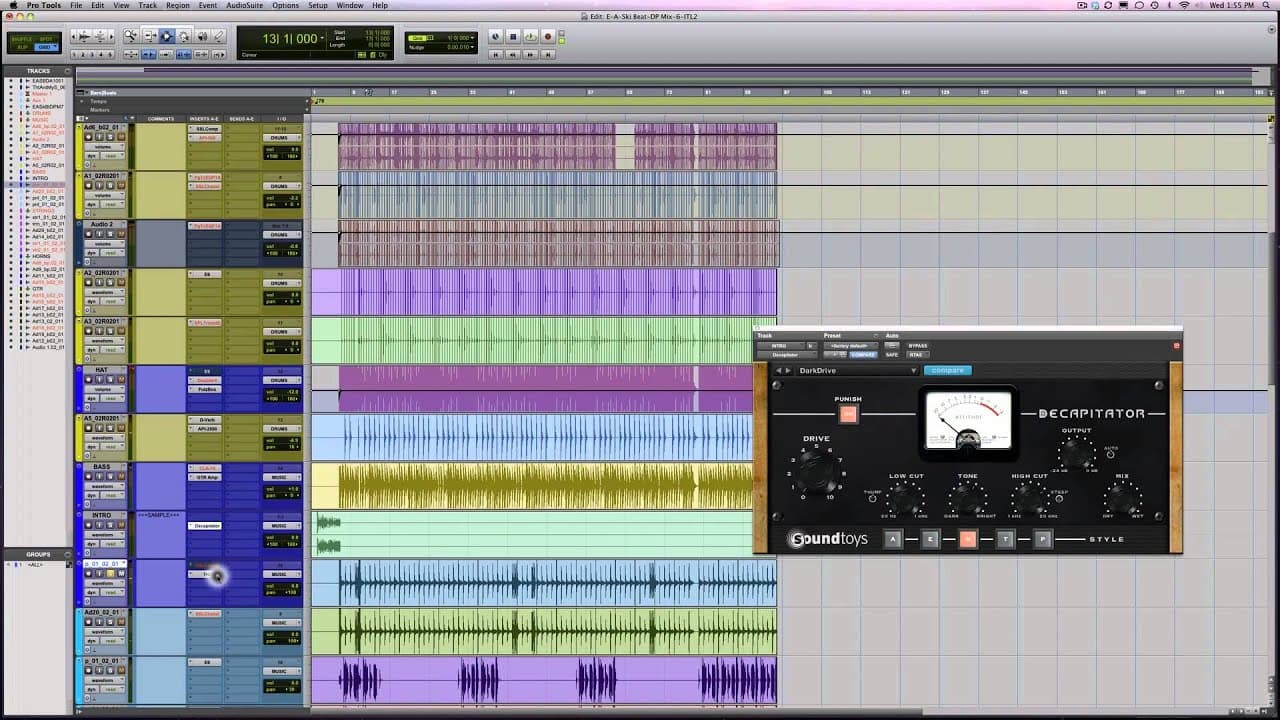
Task: Pick the Pencil tool
Action: 219,37
